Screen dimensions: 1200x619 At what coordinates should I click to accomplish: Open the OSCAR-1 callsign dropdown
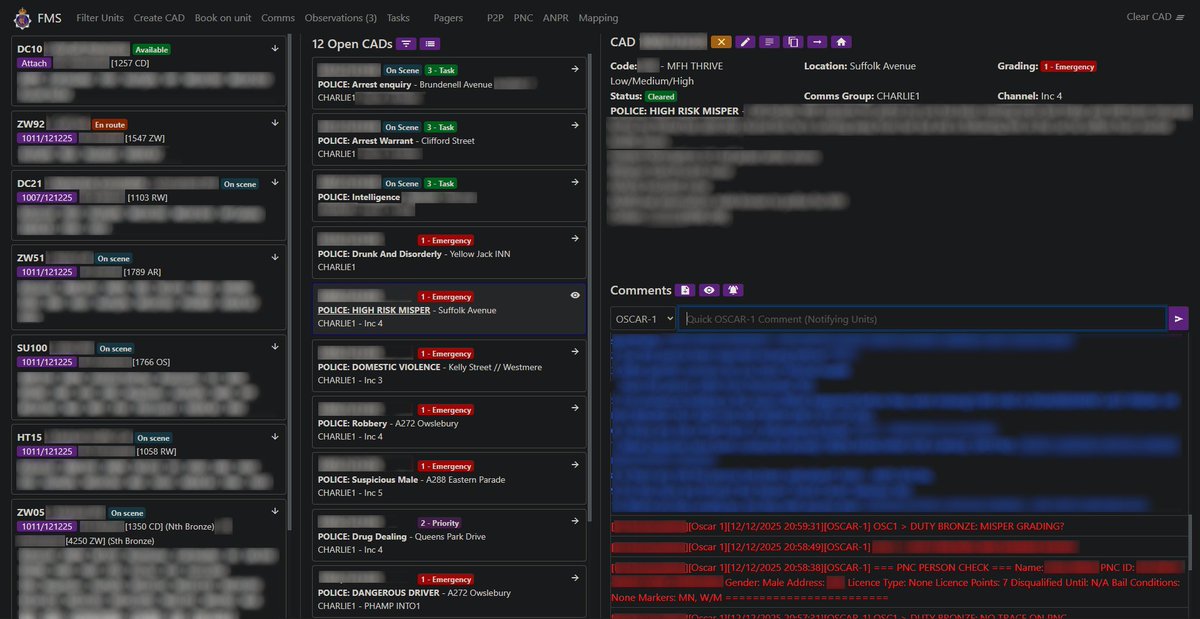[642, 319]
